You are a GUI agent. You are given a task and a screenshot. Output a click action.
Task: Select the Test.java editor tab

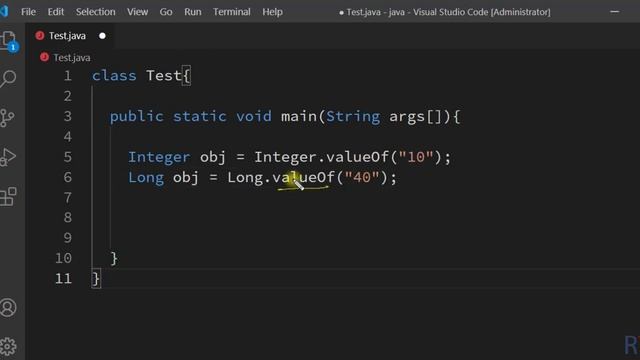[71, 36]
